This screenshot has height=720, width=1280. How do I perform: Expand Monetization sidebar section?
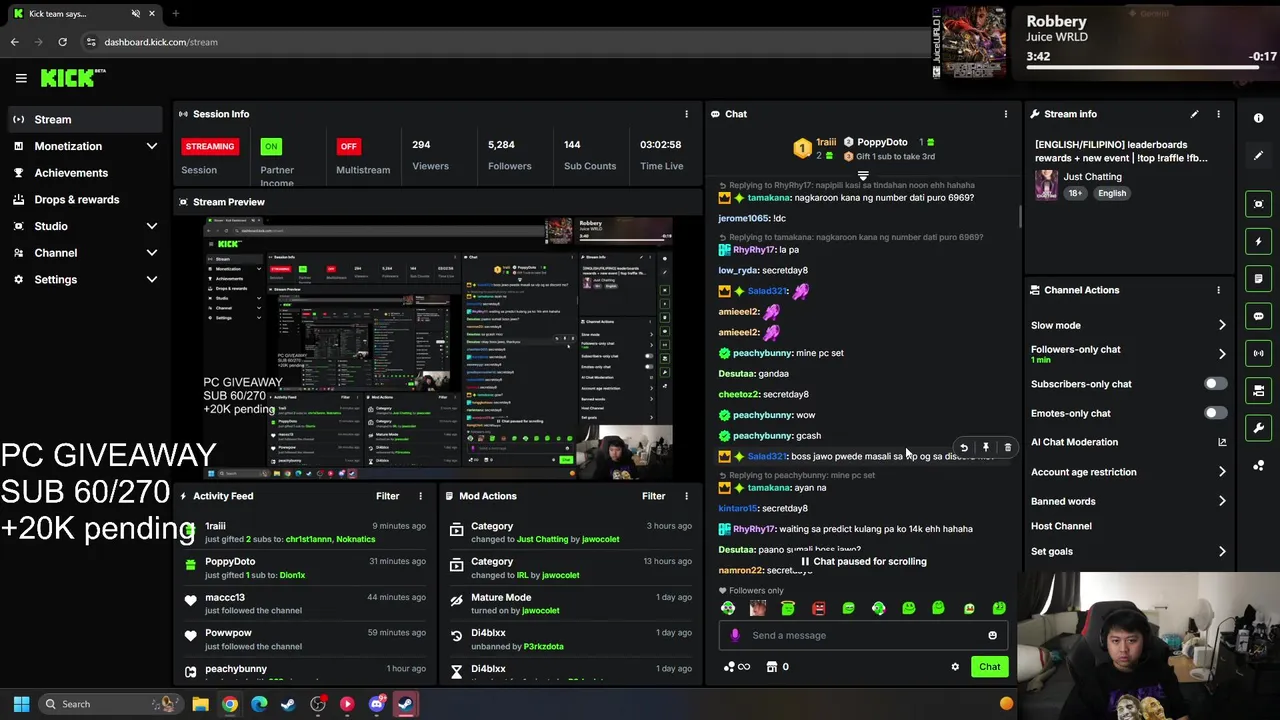pos(152,146)
